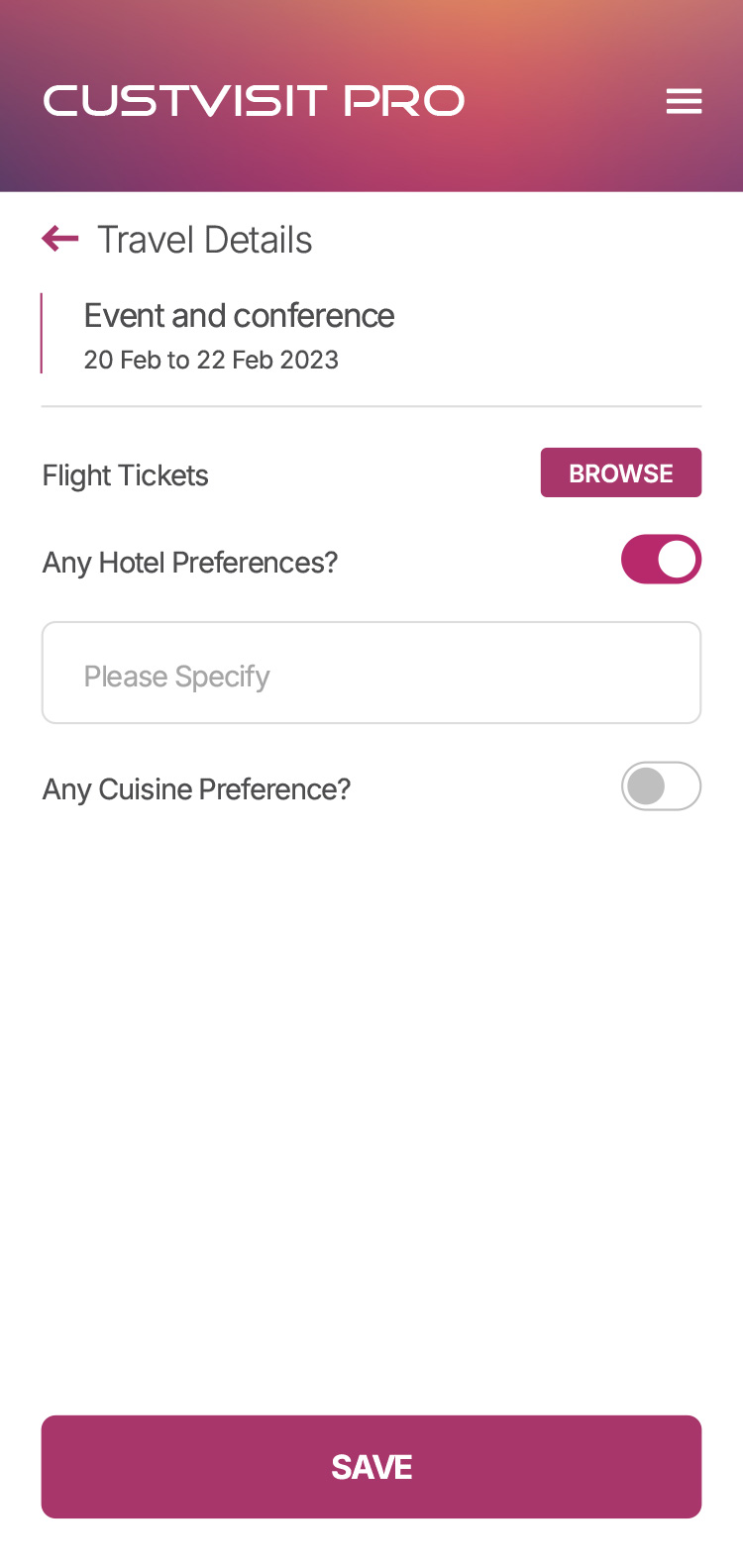Select the Event and conference title
743x1568 pixels.
239,316
